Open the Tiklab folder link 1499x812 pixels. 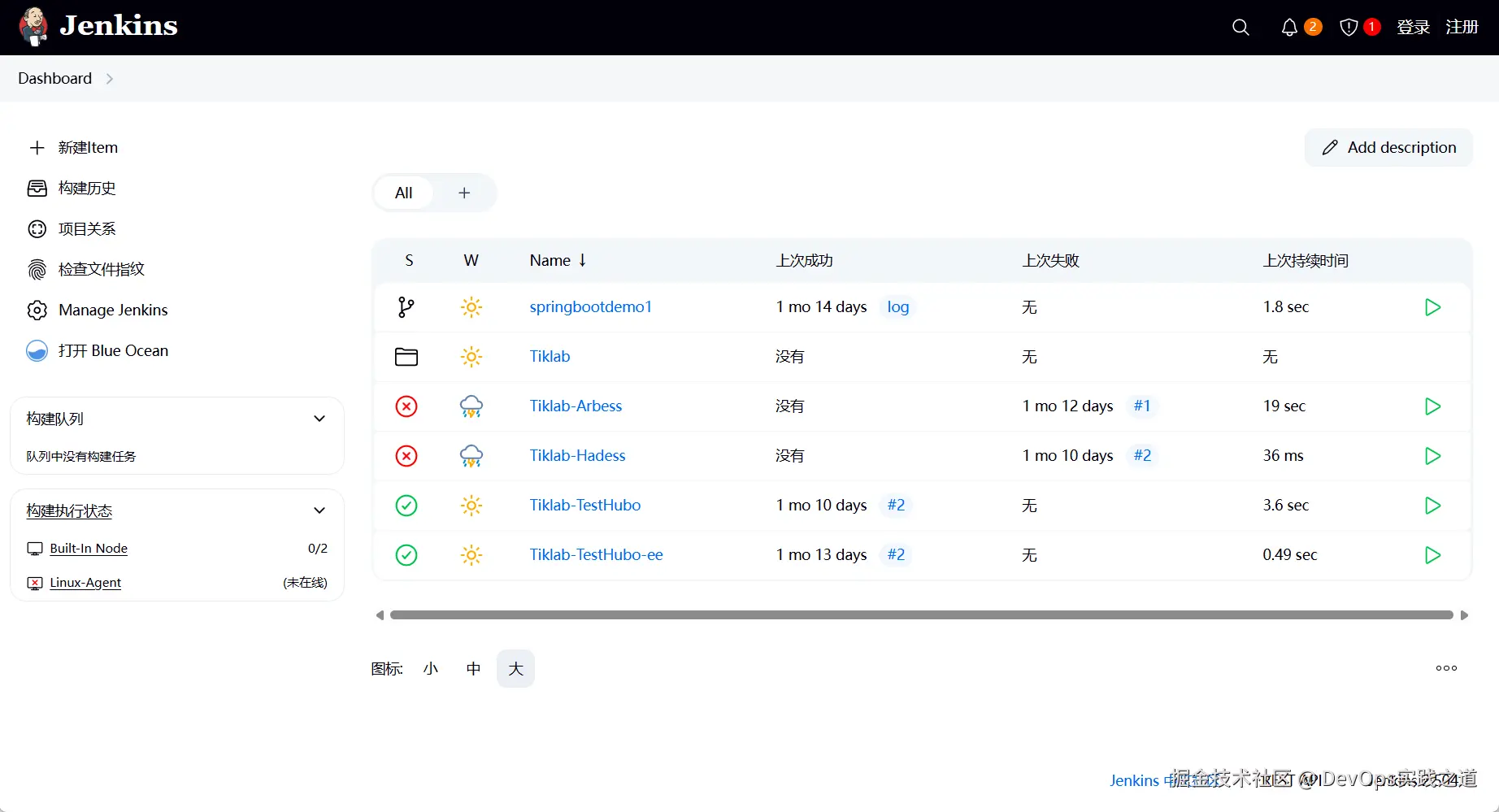550,357
